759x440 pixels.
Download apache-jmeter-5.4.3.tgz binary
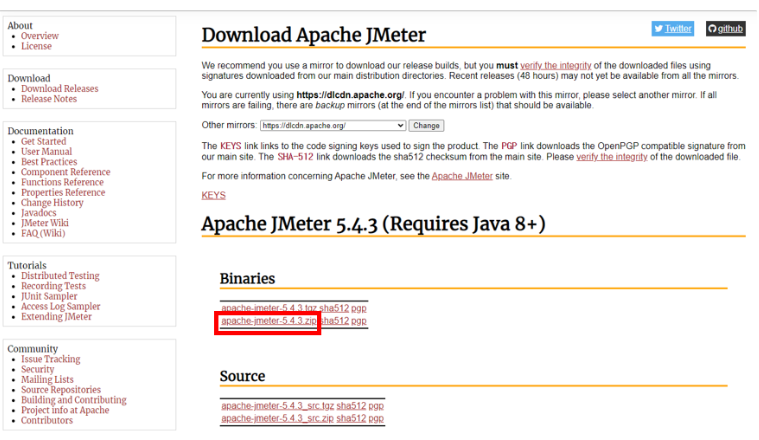click(x=269, y=308)
